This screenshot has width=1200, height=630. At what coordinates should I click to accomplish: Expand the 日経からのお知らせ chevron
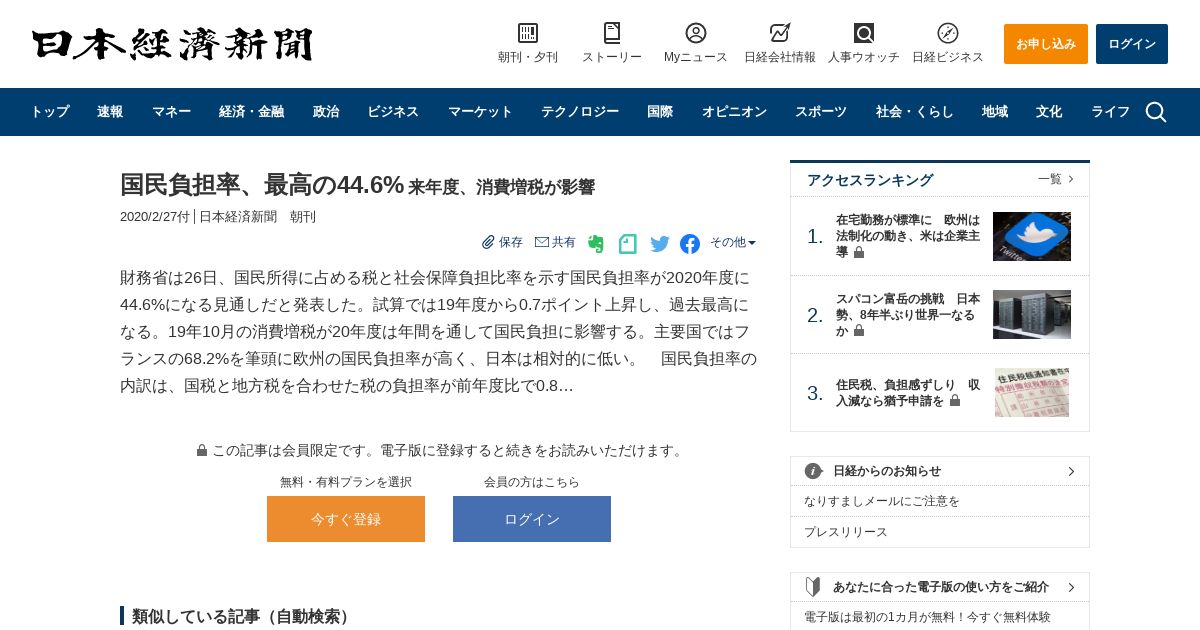tap(1071, 471)
